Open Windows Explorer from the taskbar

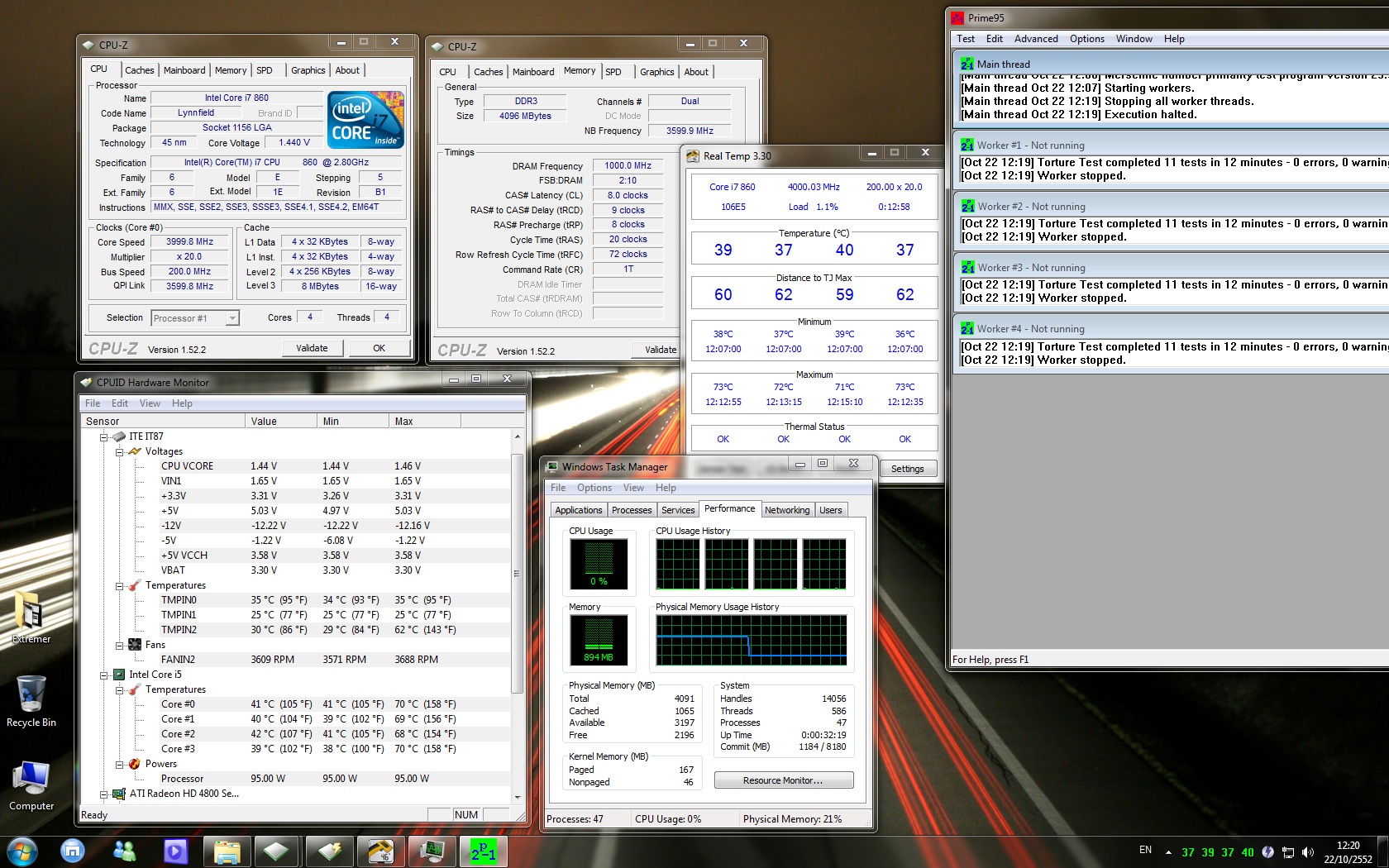coord(227,851)
